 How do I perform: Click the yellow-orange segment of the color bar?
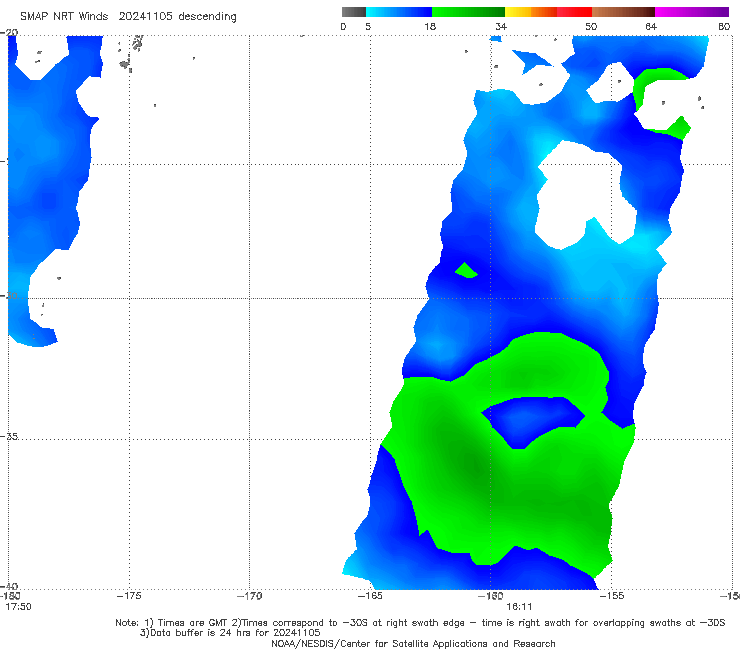coord(530,12)
